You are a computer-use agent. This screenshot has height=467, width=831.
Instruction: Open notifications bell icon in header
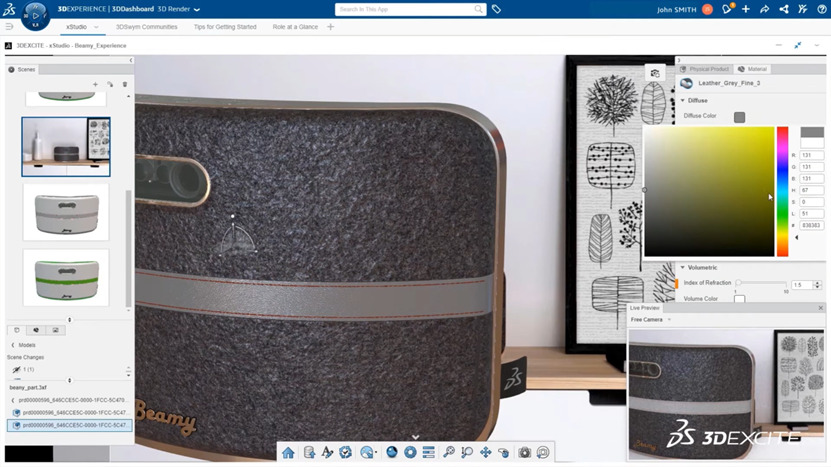[x=727, y=9]
